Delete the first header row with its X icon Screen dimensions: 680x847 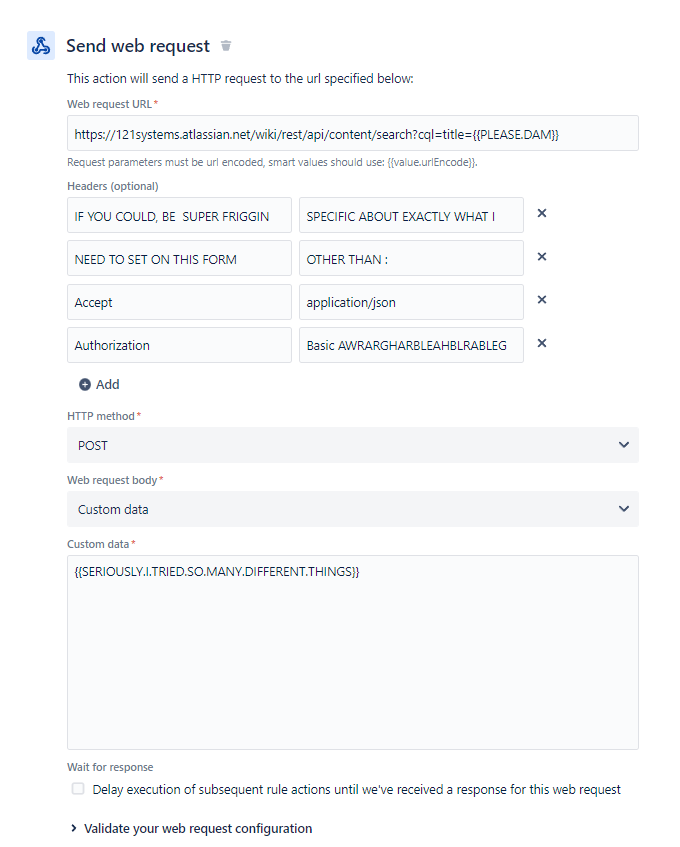541,212
